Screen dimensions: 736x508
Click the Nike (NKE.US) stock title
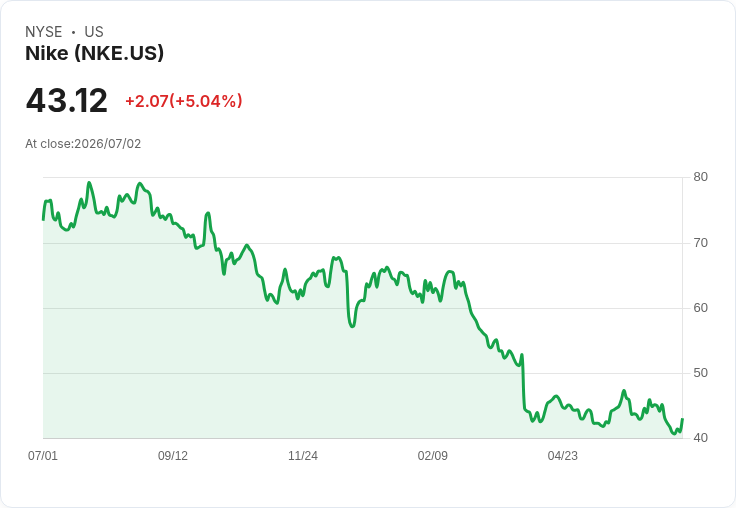point(94,53)
